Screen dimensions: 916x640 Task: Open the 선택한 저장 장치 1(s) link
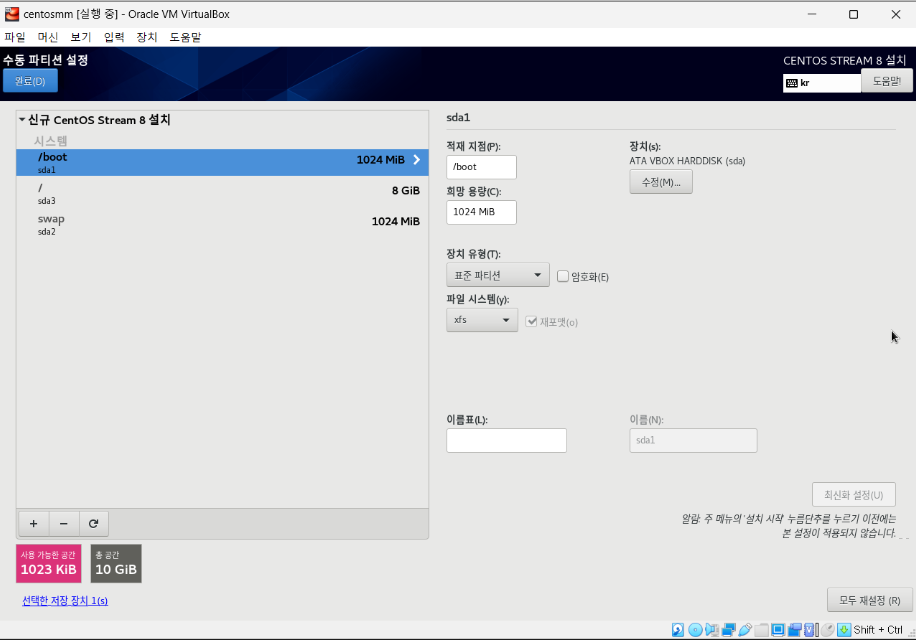pyautogui.click(x=65, y=601)
